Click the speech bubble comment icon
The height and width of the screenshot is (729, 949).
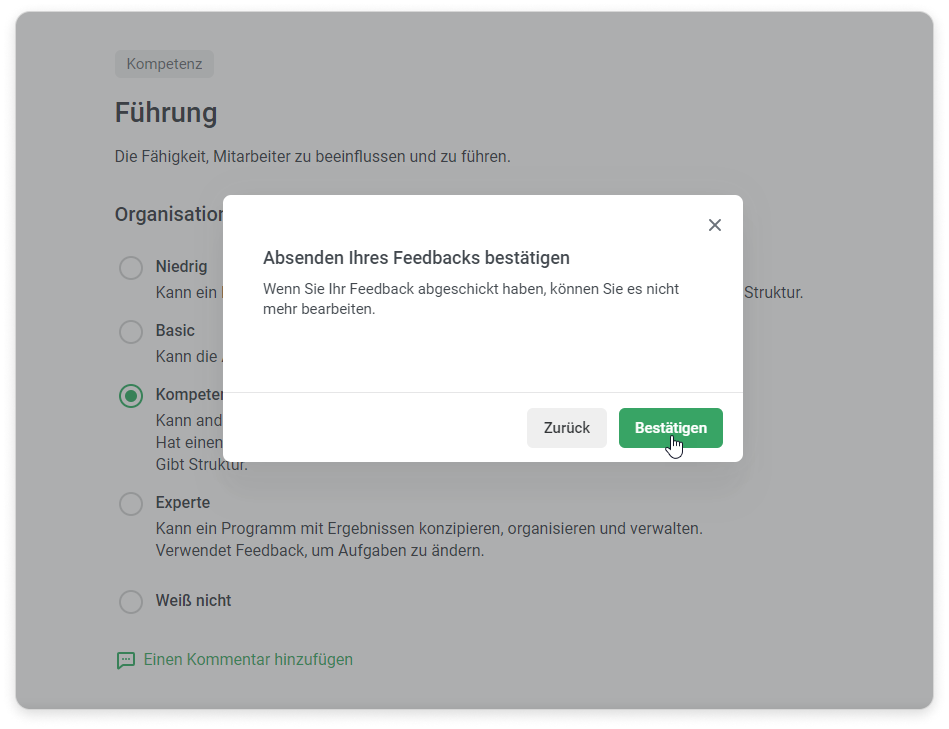[125, 660]
